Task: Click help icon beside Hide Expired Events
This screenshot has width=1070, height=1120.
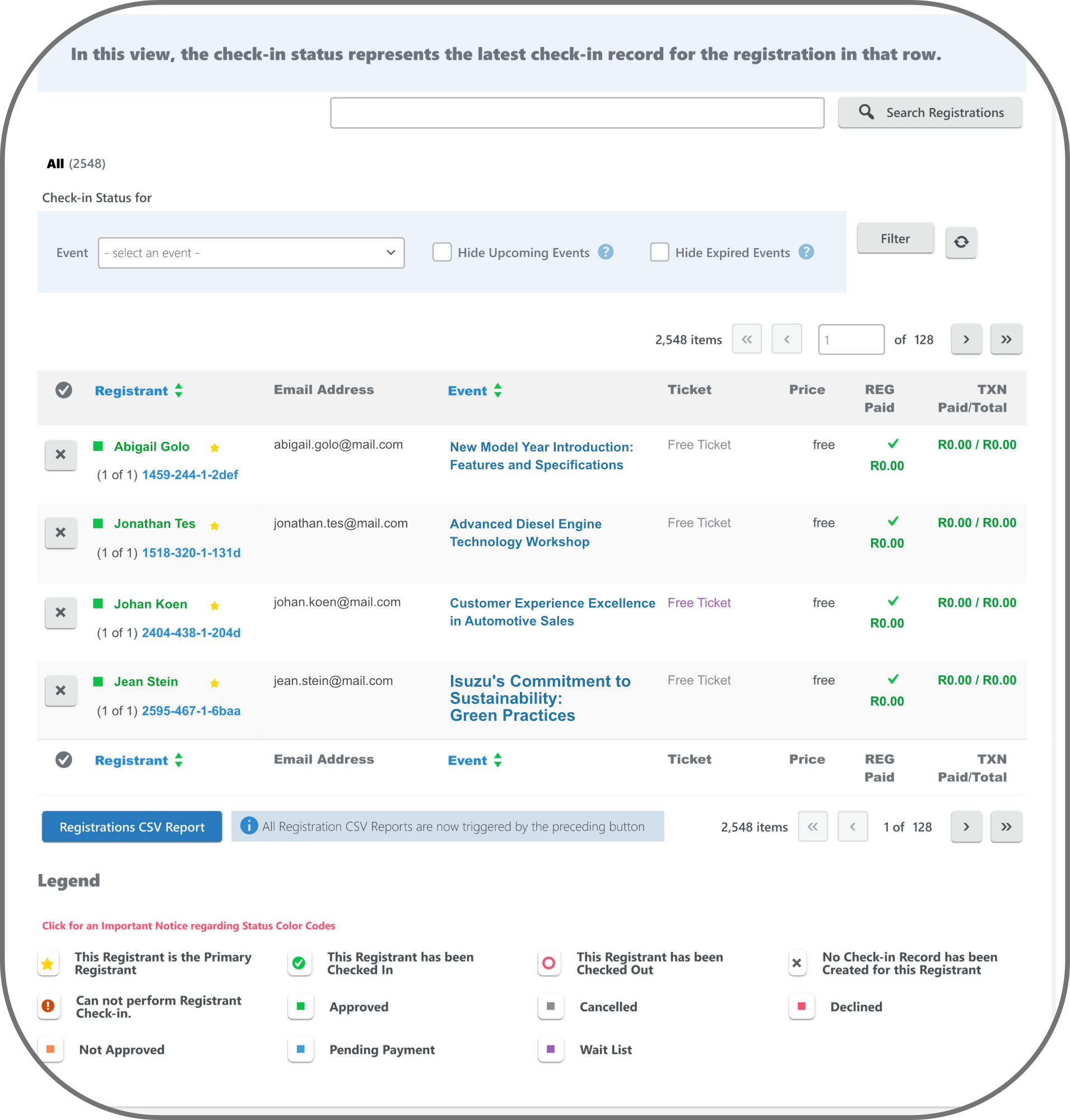Action: click(806, 252)
